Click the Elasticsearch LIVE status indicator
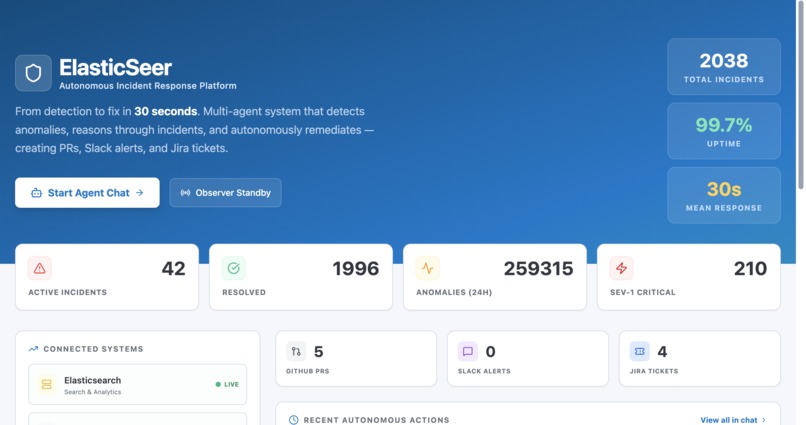This screenshot has width=806, height=425. click(227, 384)
